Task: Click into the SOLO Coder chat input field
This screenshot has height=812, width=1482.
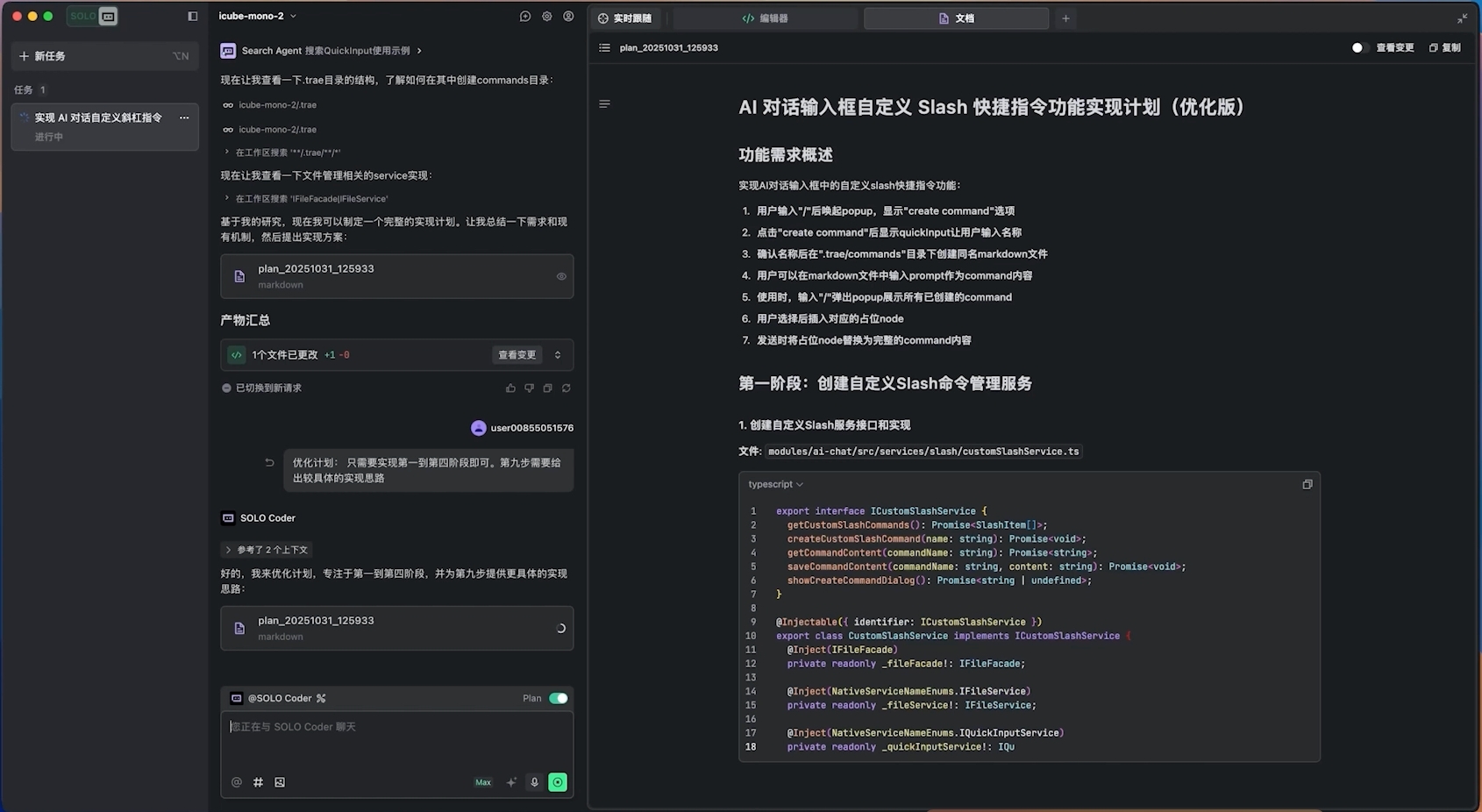Action: (x=396, y=741)
